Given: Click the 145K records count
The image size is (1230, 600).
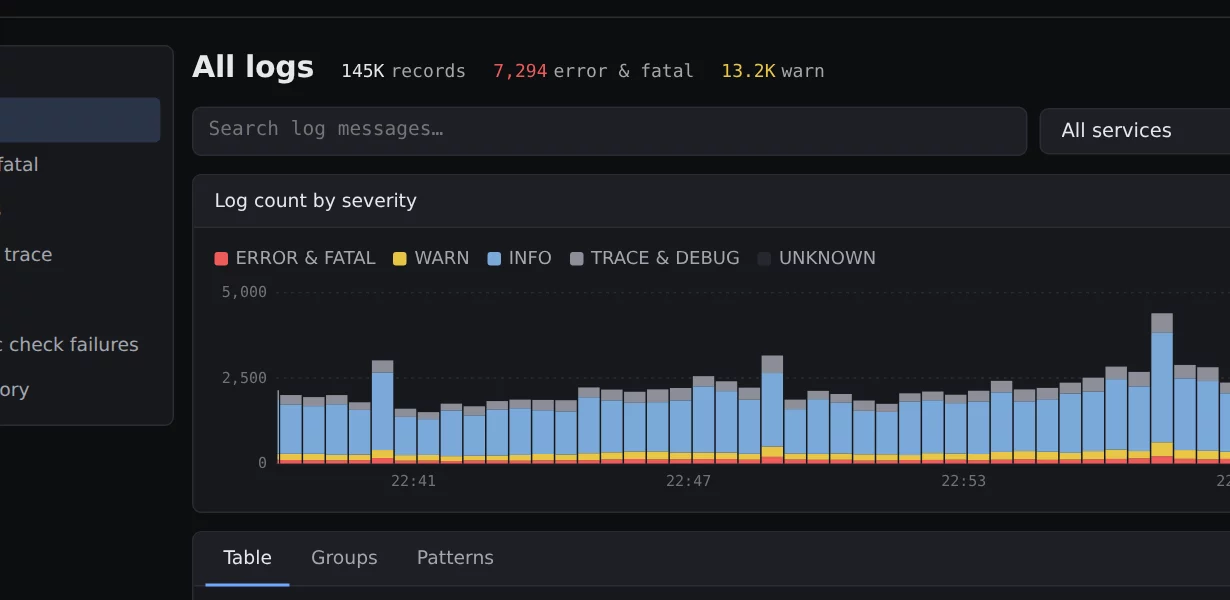Looking at the screenshot, I should [x=403, y=71].
